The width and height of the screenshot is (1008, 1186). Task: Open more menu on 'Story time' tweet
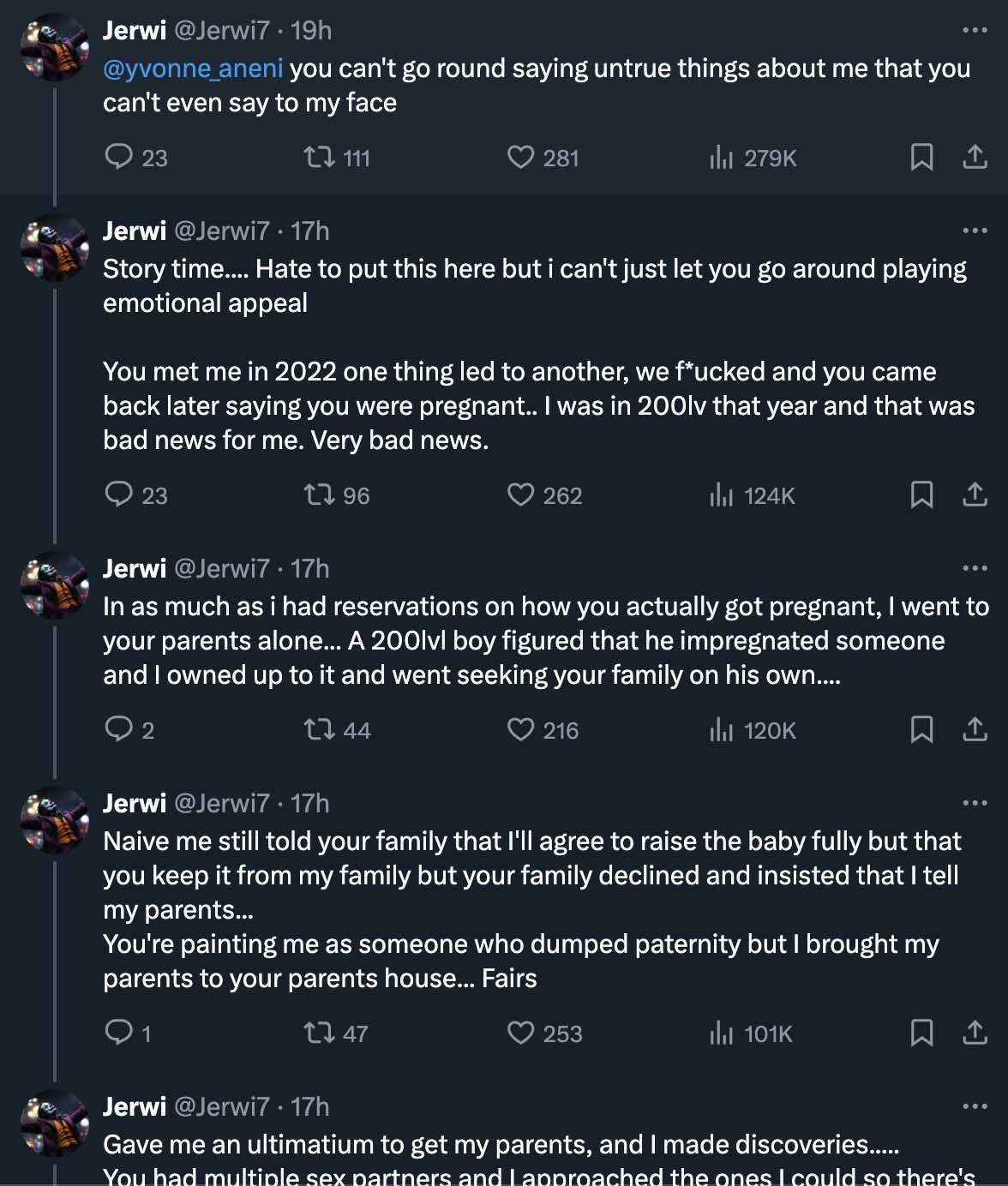click(x=975, y=231)
